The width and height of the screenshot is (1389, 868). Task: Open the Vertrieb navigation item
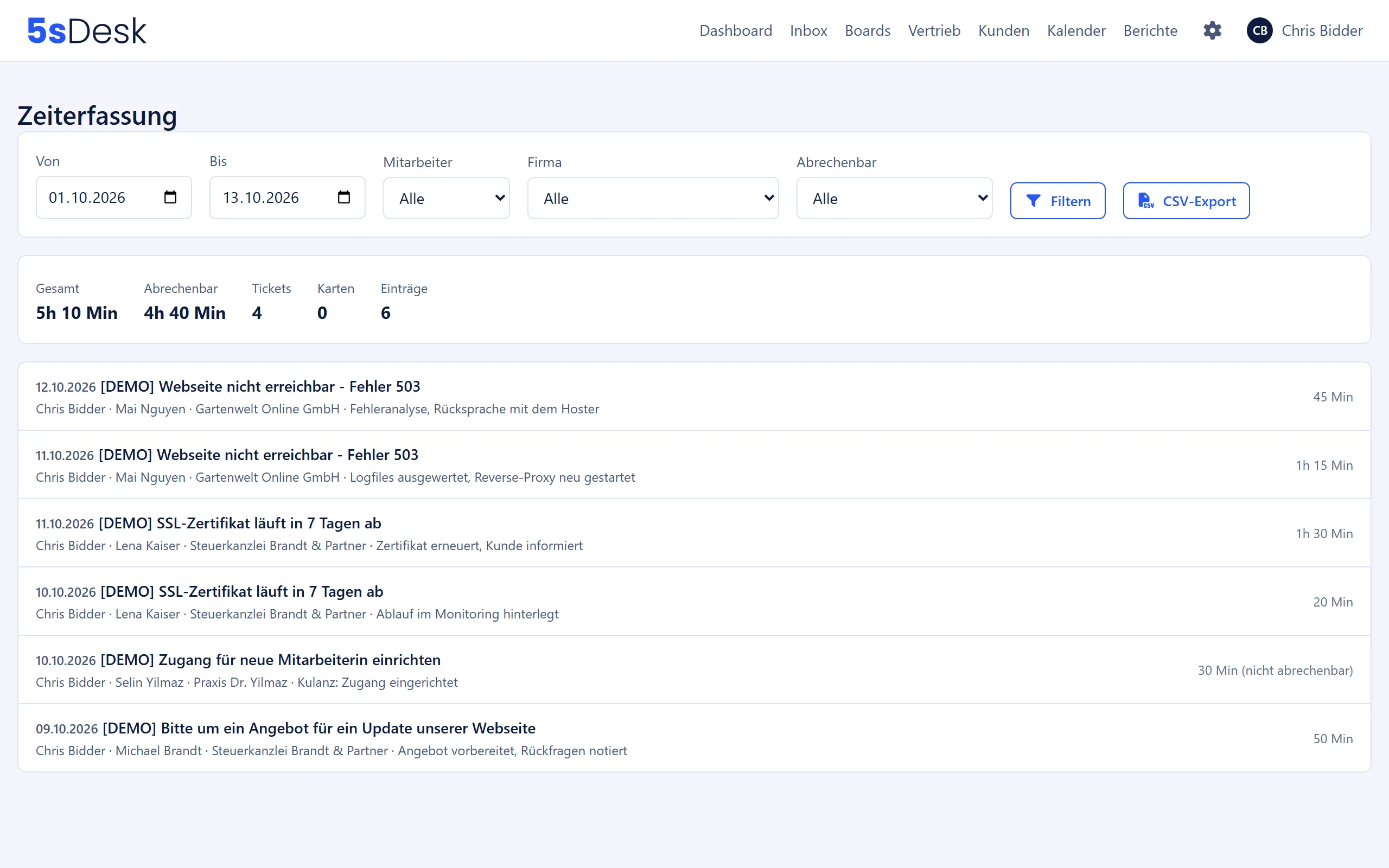[934, 30]
